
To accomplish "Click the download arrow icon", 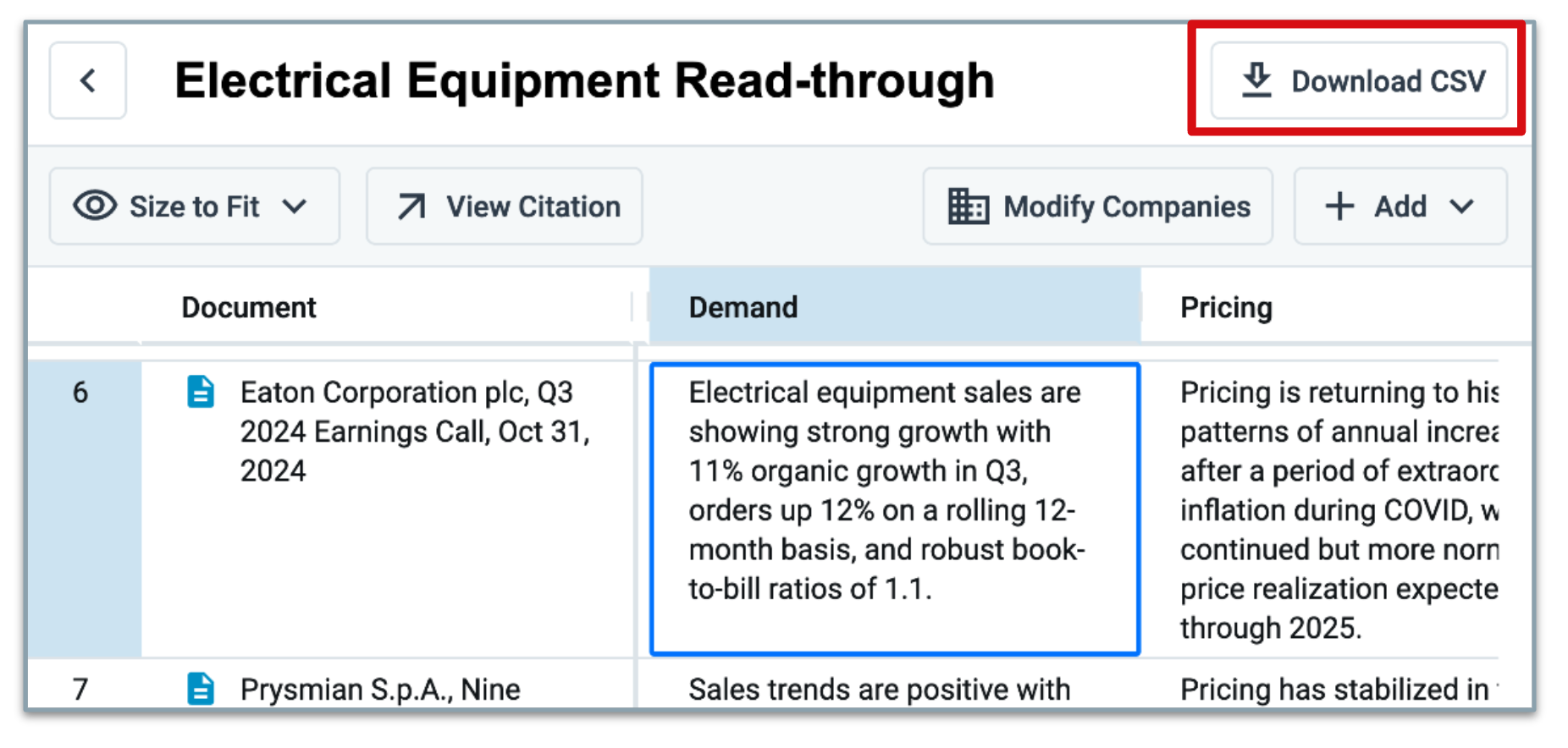I will pos(1256,80).
